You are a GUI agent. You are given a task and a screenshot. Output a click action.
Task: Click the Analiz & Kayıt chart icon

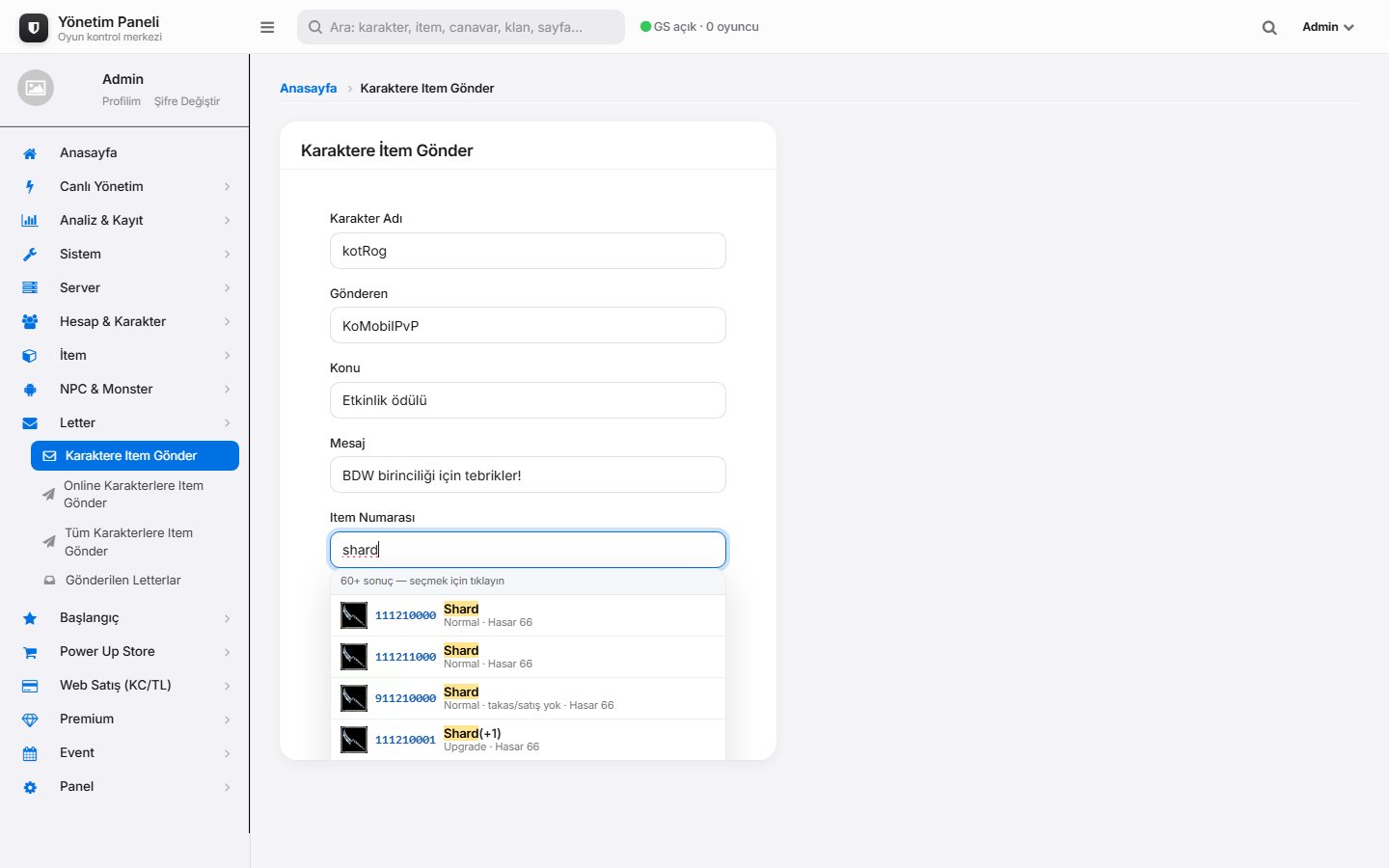coord(30,221)
